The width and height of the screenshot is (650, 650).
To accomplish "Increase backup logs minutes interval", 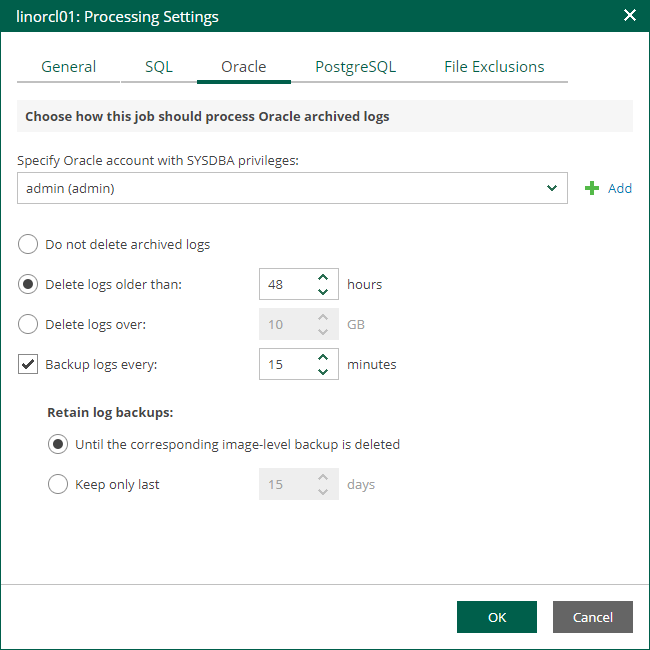I will (323, 358).
